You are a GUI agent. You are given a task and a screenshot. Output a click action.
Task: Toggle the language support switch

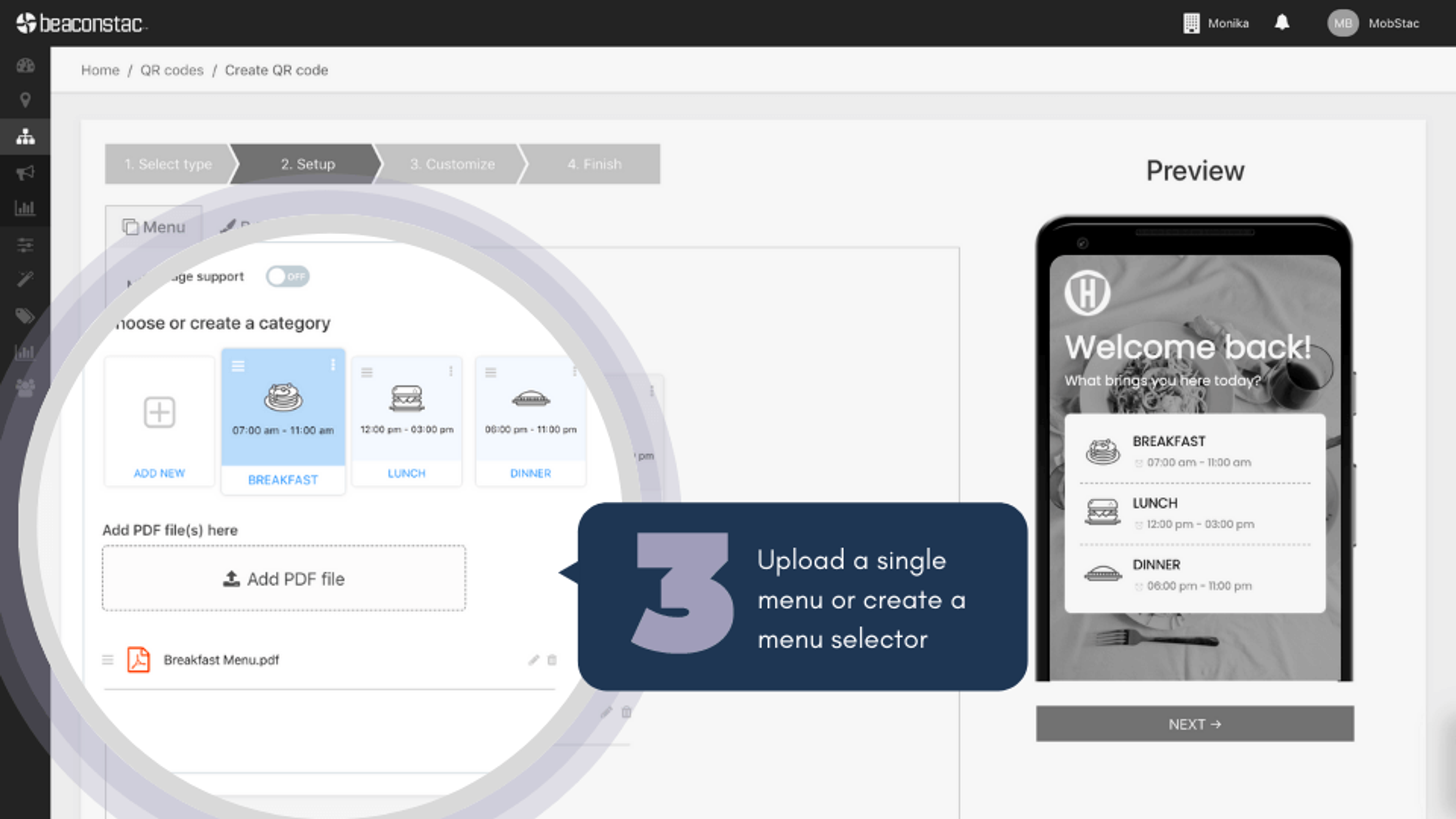click(x=288, y=276)
